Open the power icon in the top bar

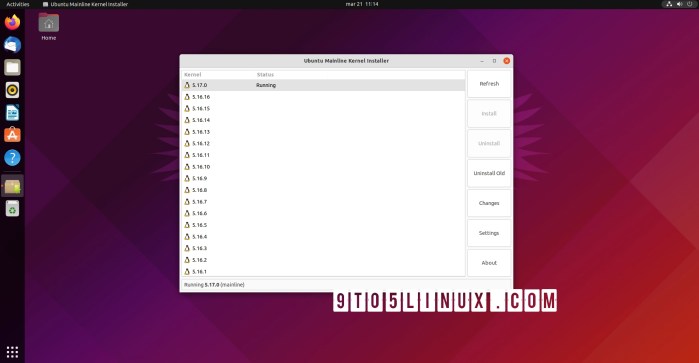pos(690,4)
